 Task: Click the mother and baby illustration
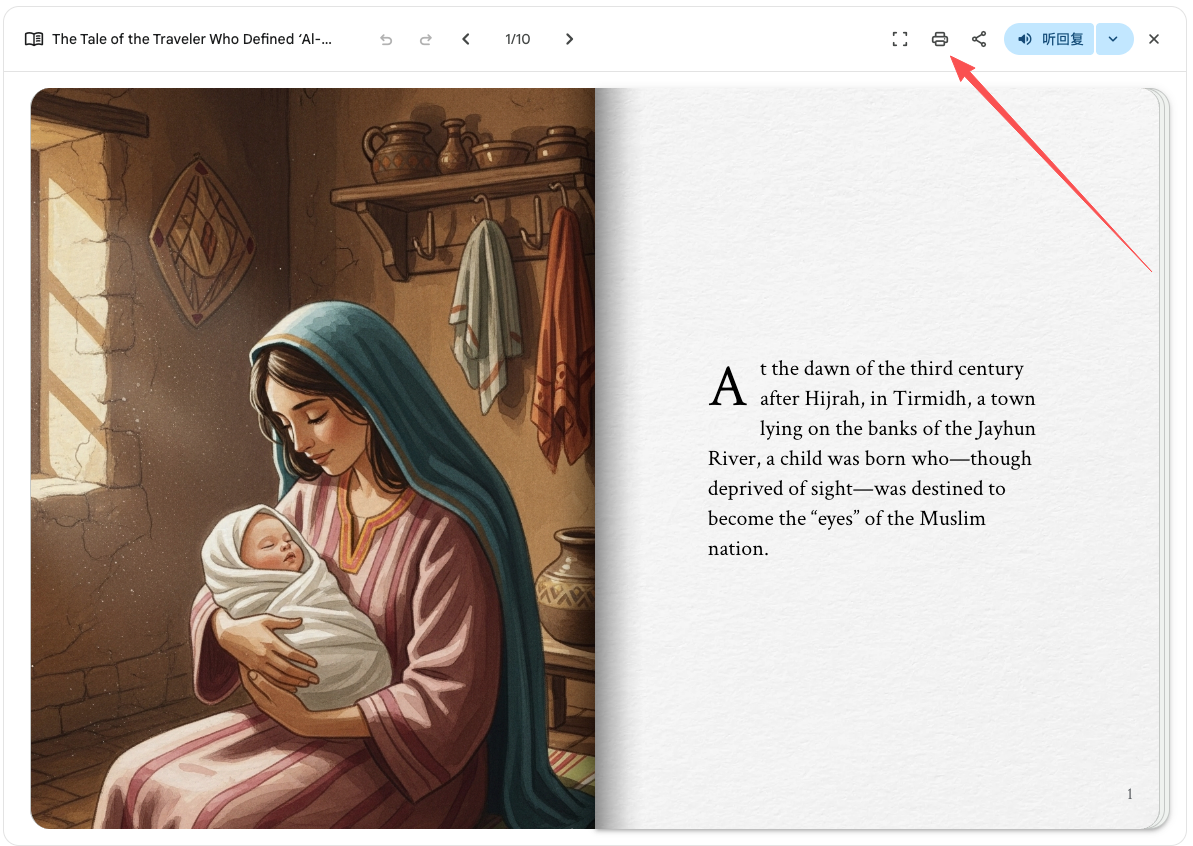point(313,458)
